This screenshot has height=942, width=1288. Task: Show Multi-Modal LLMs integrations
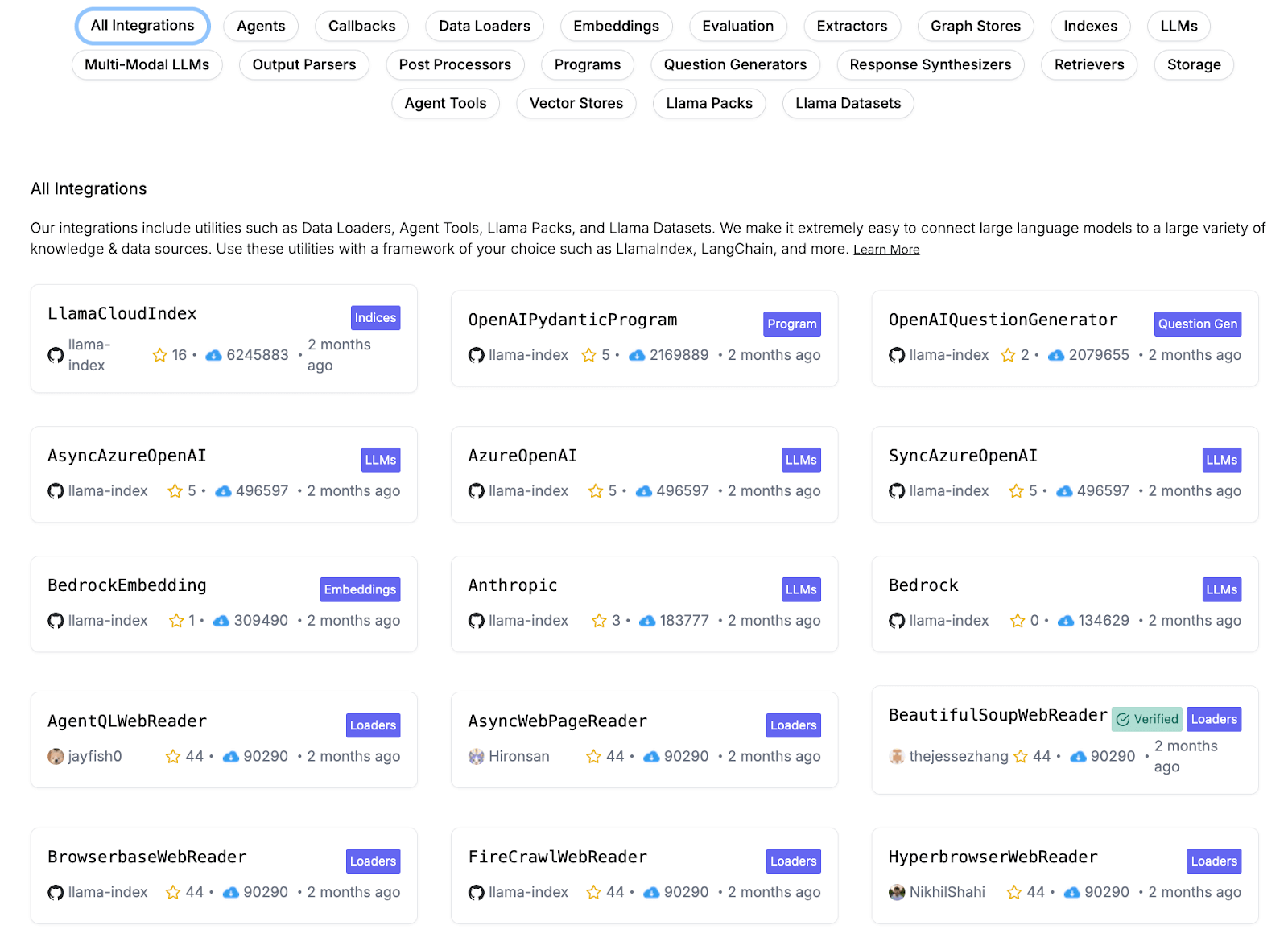147,64
